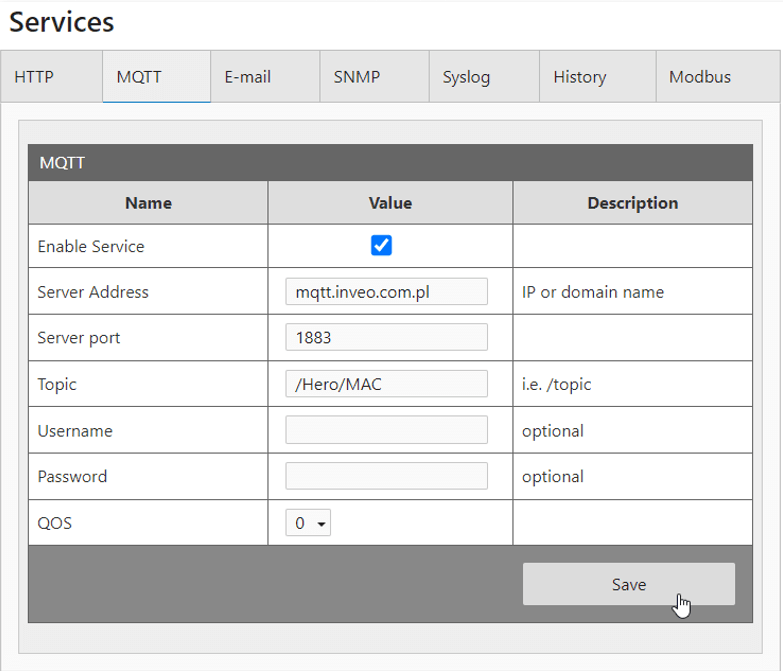
Task: Select the MQTT tab
Action: (x=139, y=77)
